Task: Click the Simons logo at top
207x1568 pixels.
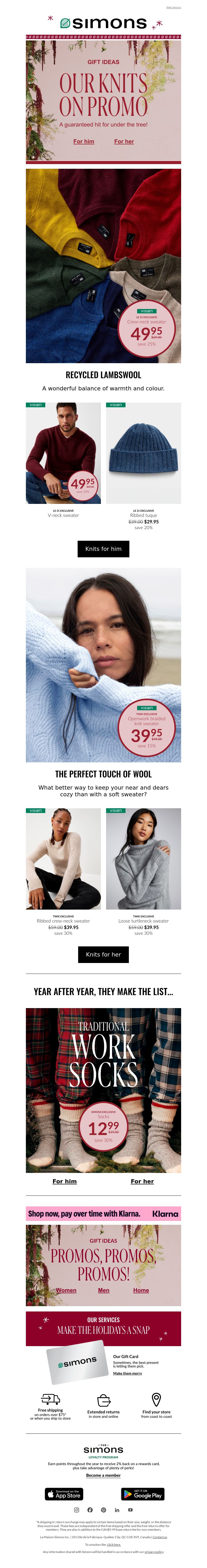Action: [103, 23]
